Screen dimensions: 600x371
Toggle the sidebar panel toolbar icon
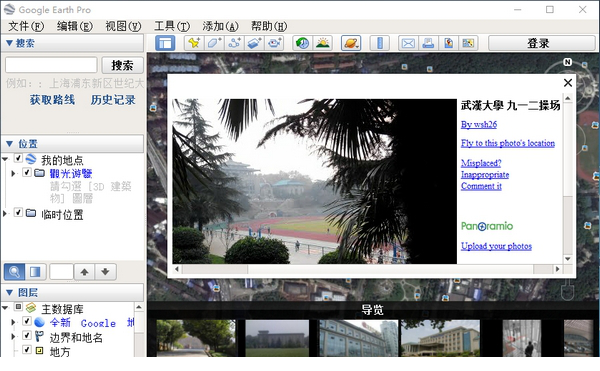pyautogui.click(x=165, y=43)
